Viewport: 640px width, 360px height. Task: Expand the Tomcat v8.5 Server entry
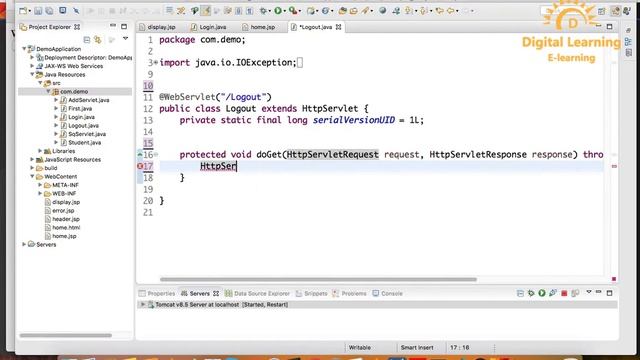coord(143,304)
